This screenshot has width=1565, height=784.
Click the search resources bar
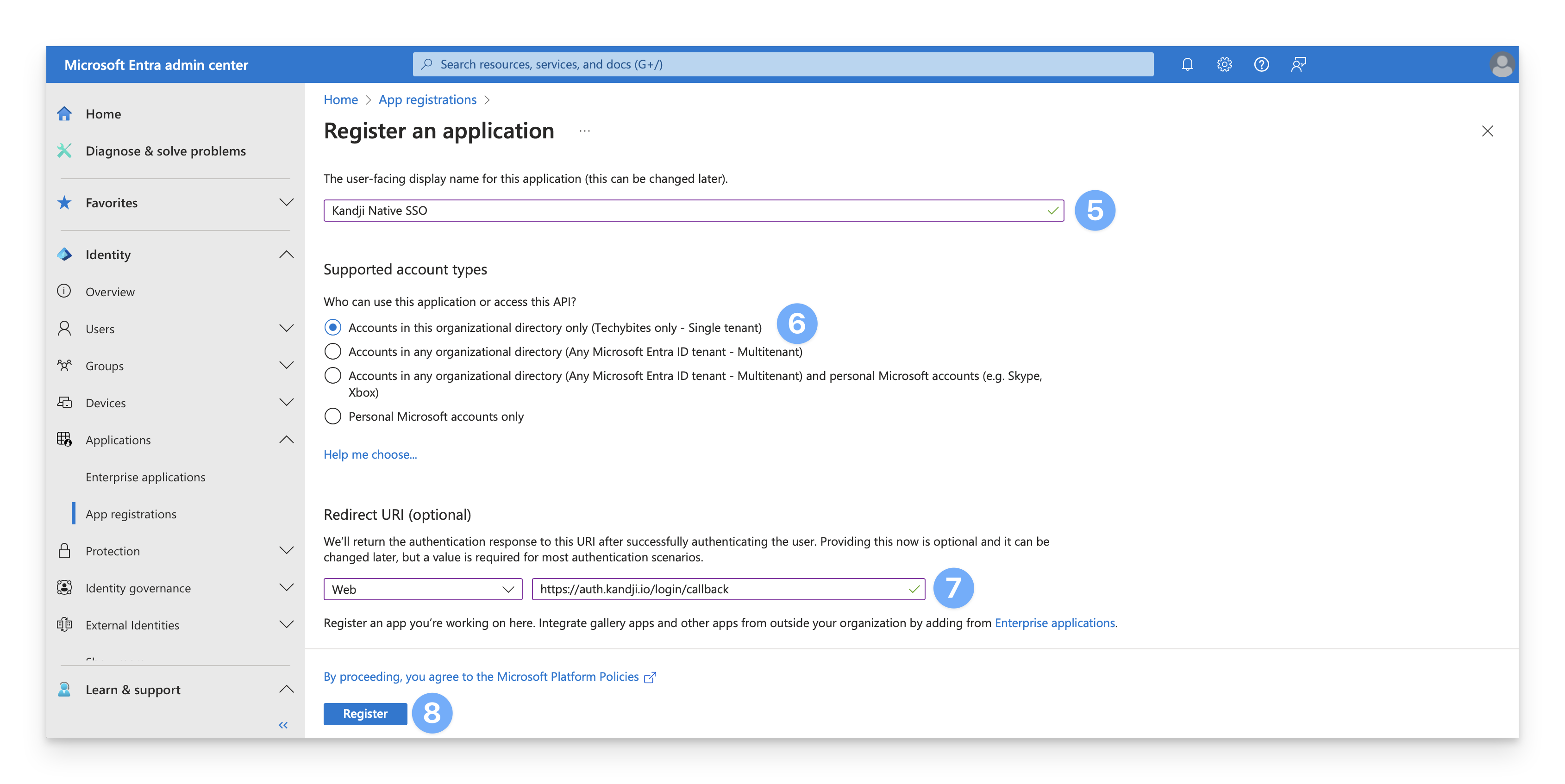click(x=782, y=64)
